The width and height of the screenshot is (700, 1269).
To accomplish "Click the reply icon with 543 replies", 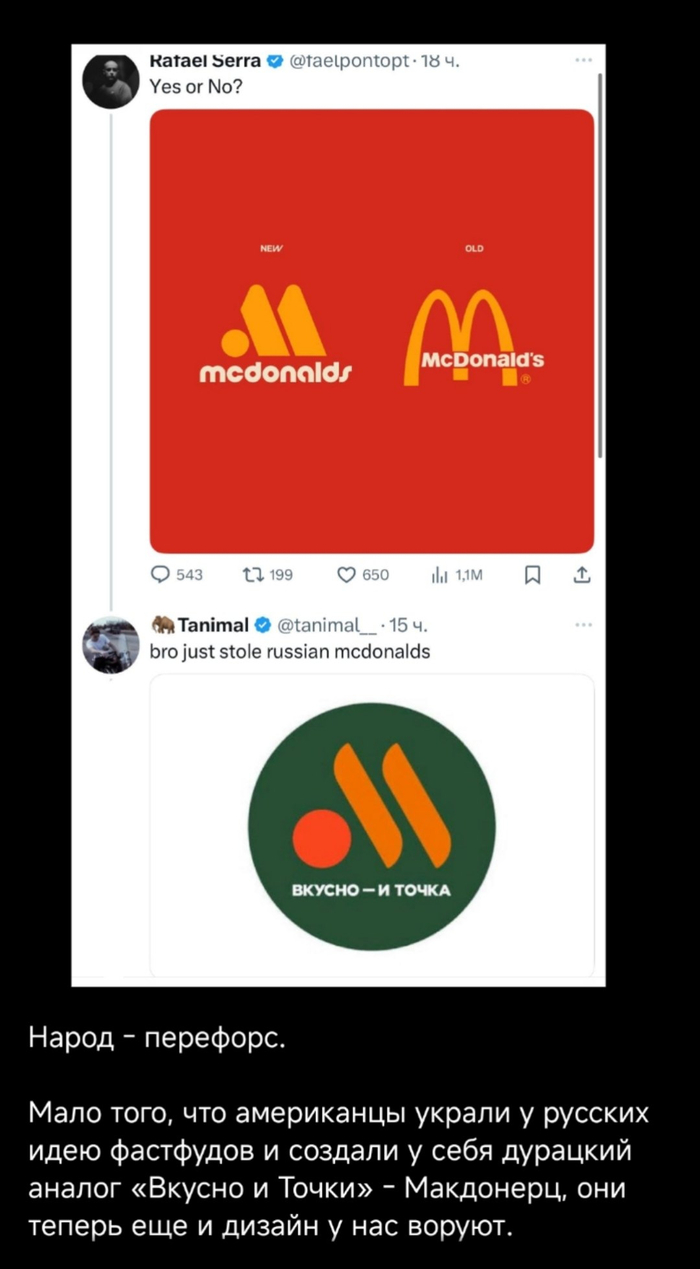I will 161,574.
